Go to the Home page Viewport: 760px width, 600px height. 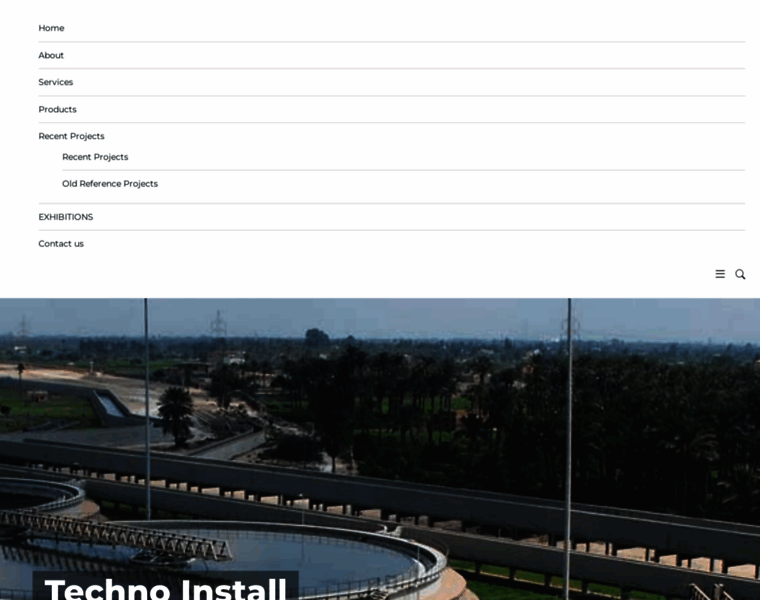[x=51, y=28]
